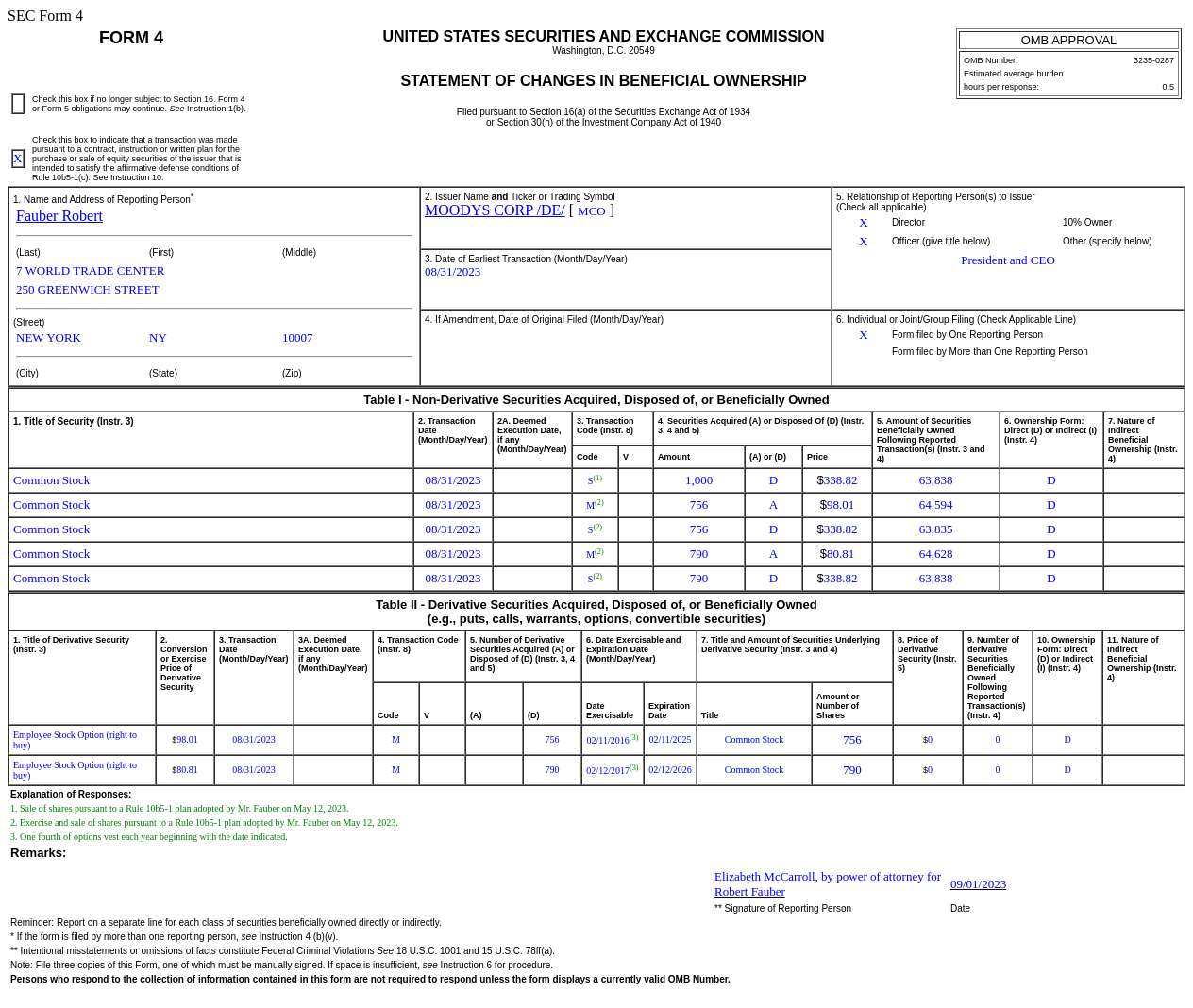Viewport: 1193px width, 1008px height.
Task: Click the 09/01/2023 signature date link
Action: point(978,884)
